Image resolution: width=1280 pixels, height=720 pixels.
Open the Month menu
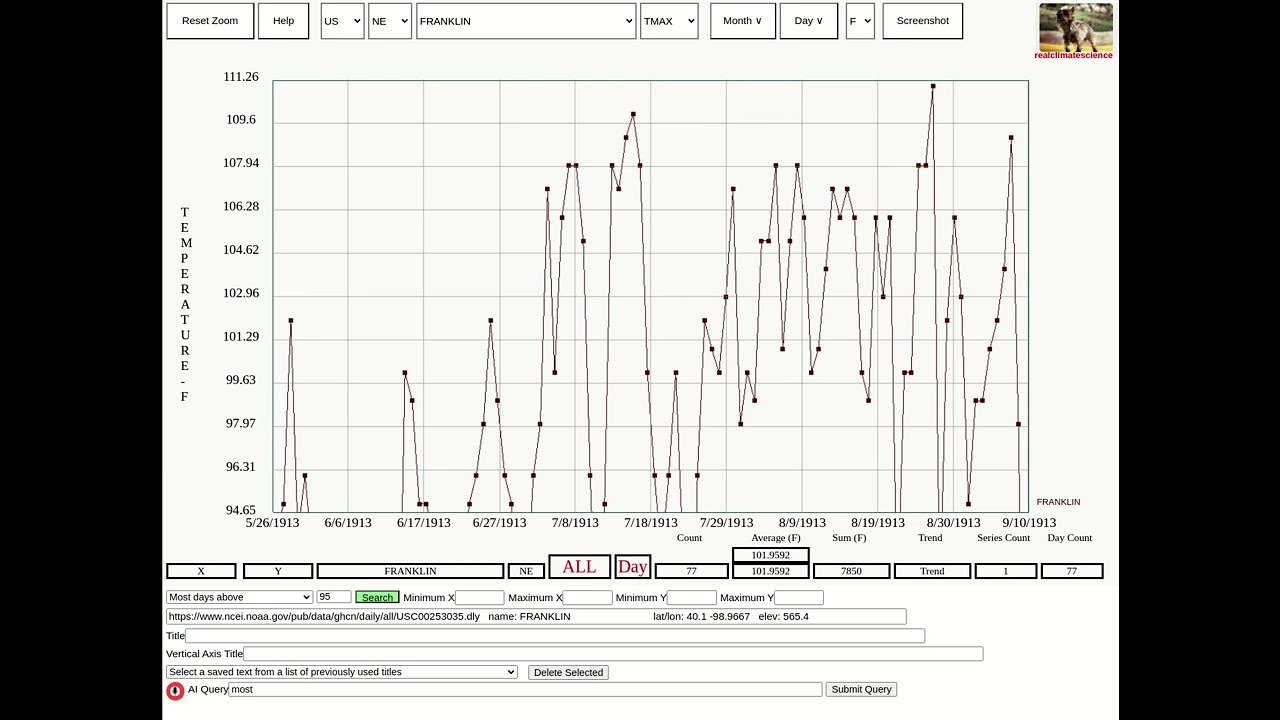(743, 21)
